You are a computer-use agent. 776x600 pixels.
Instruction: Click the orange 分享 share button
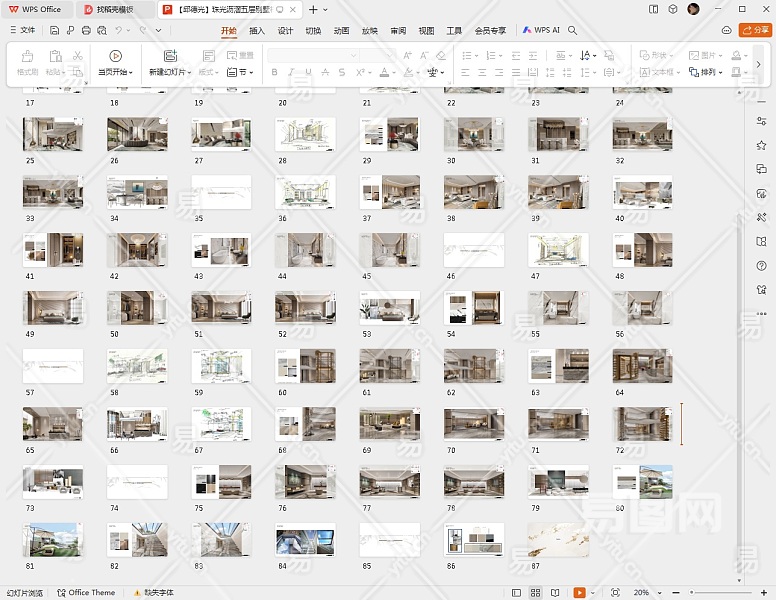click(755, 30)
